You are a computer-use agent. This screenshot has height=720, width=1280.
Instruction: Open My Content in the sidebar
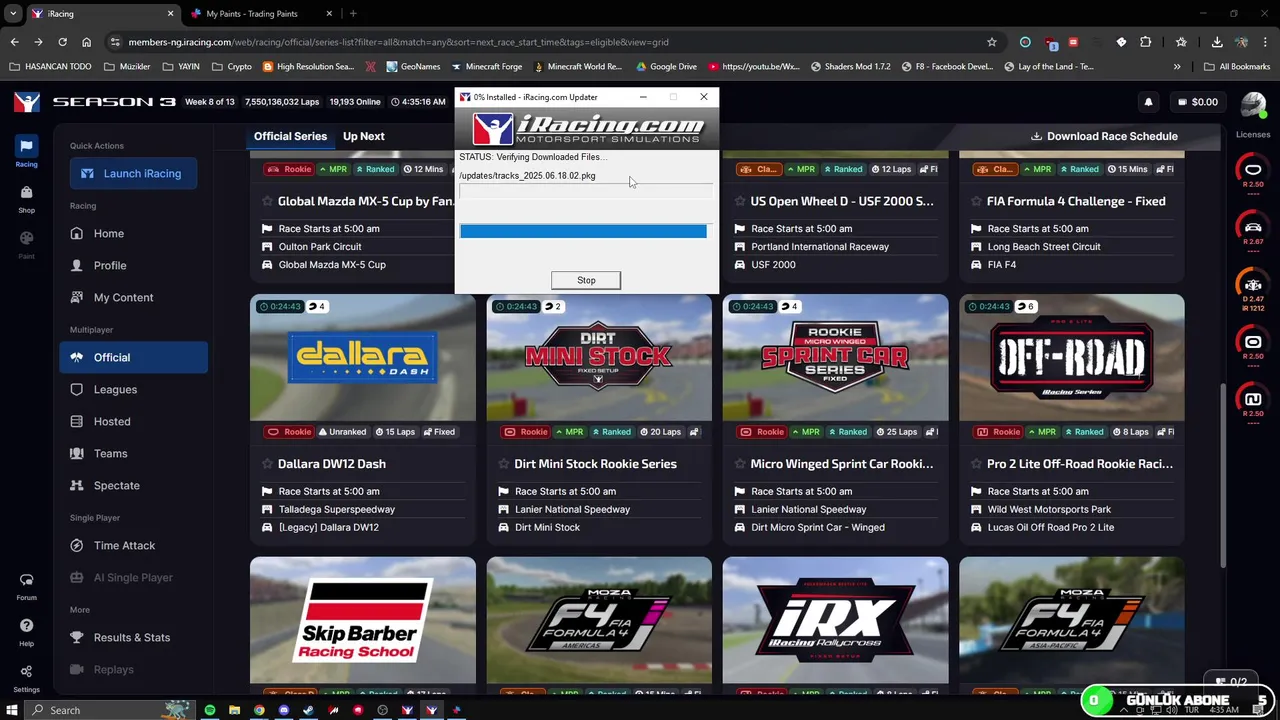point(134,297)
